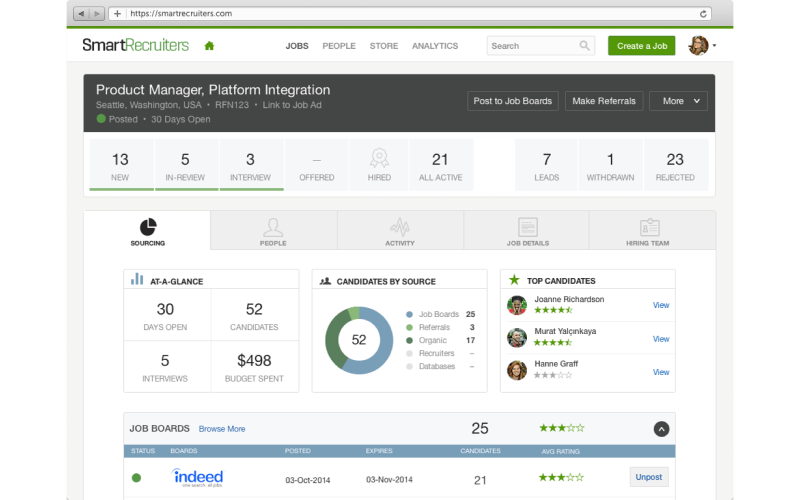Screen dimensions: 800x500
Task: Unpost the Indeed job board
Action: (648, 477)
